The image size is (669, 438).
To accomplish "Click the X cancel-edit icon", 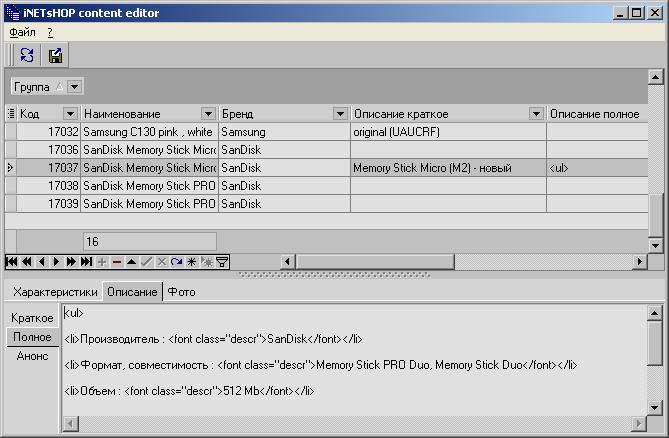I will (161, 261).
